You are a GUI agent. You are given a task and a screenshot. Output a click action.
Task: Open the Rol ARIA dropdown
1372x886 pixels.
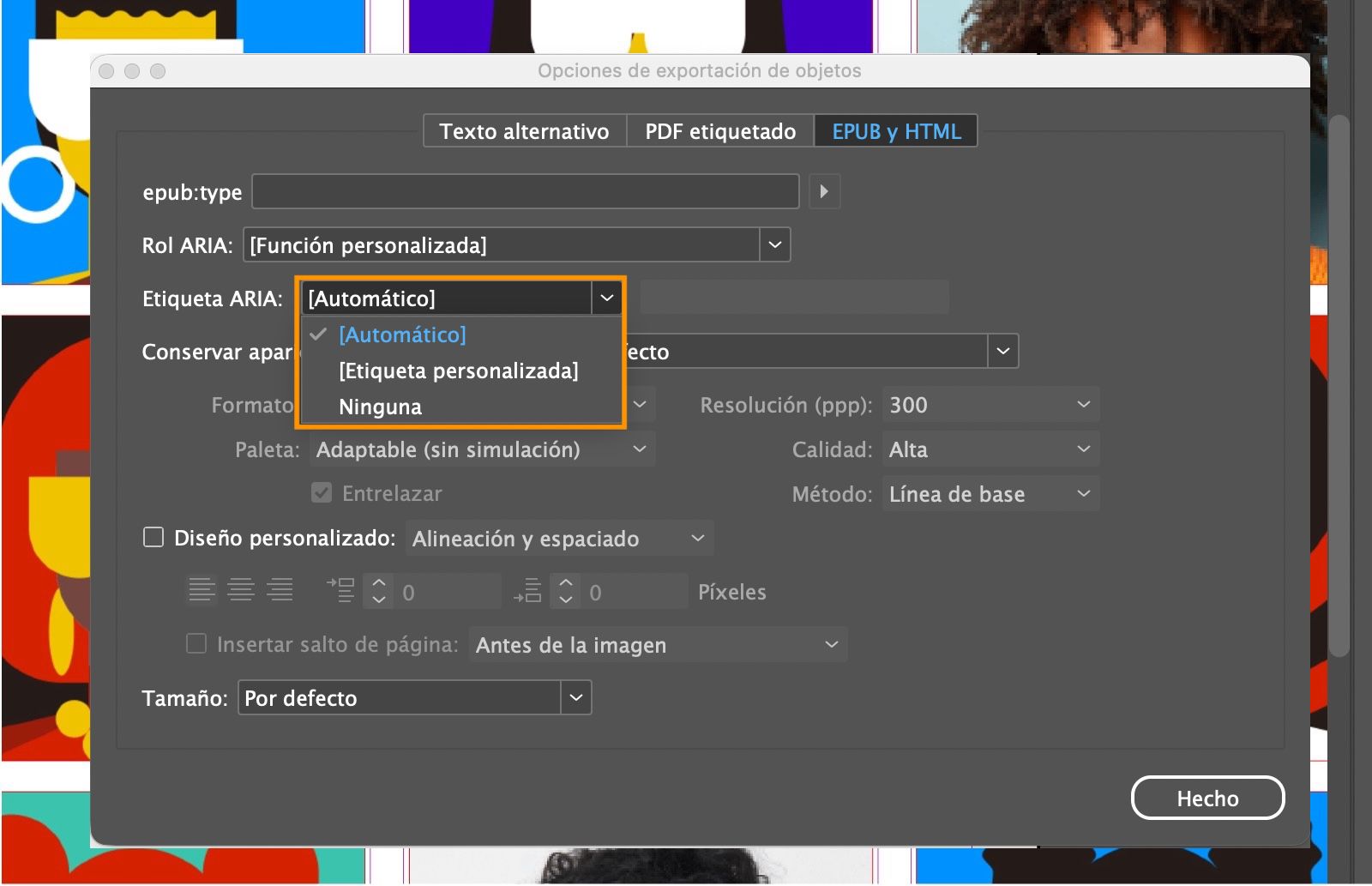[x=774, y=244]
